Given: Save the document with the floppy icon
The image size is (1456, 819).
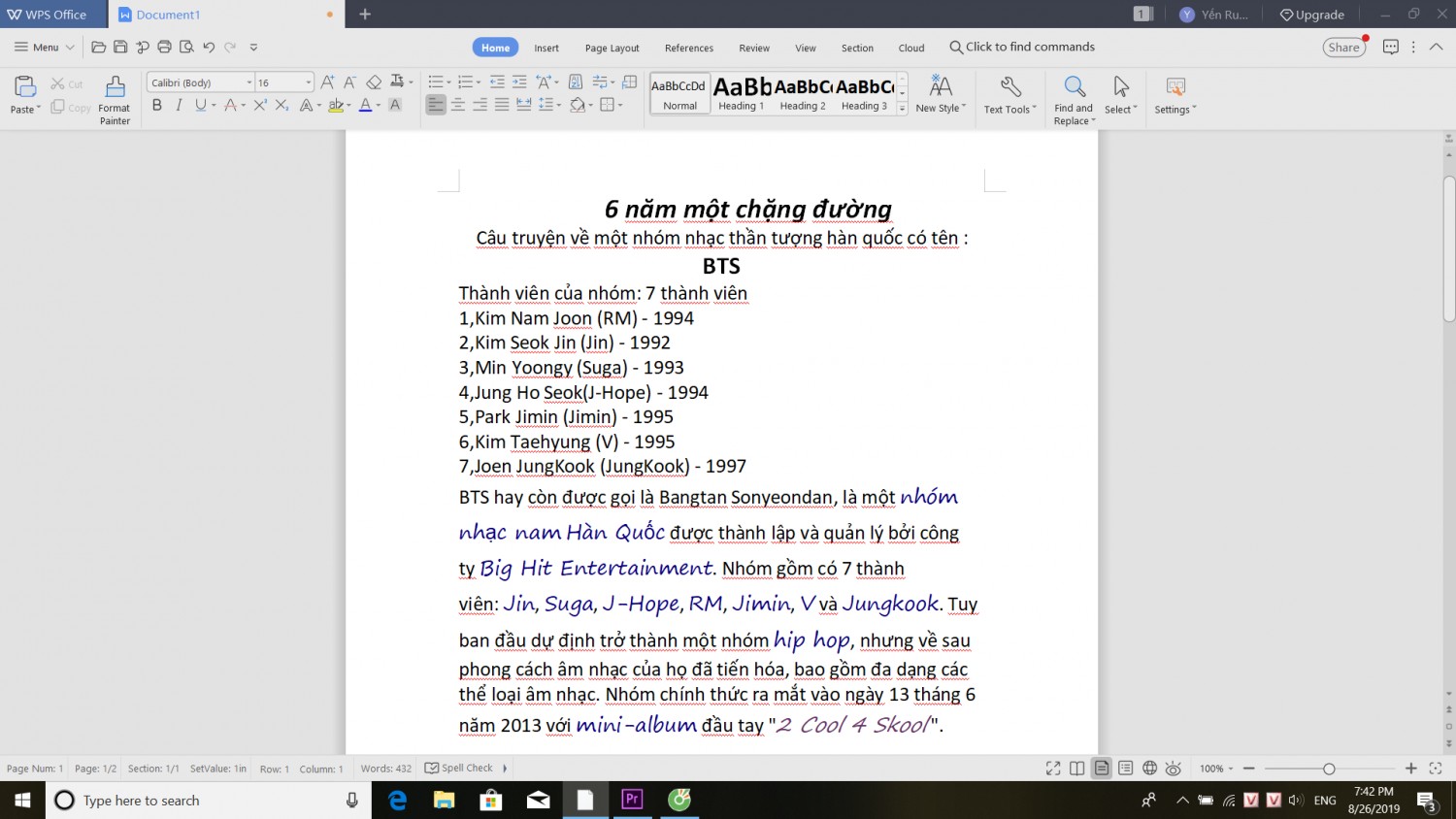Looking at the screenshot, I should (x=120, y=47).
